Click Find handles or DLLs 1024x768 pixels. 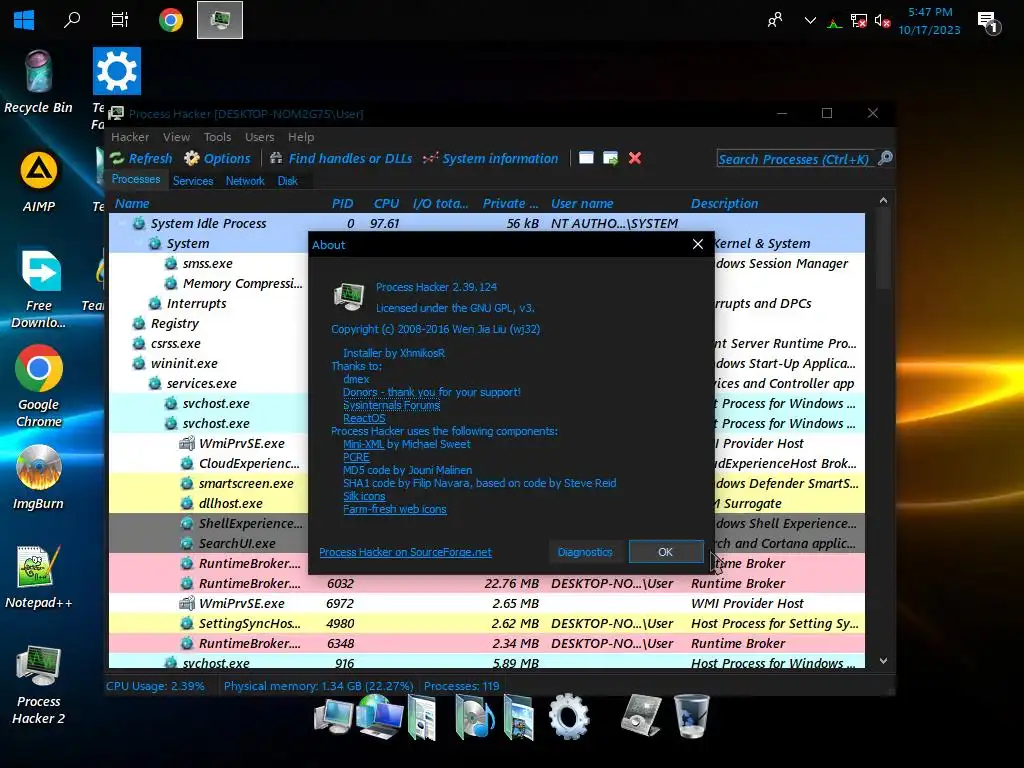341,158
